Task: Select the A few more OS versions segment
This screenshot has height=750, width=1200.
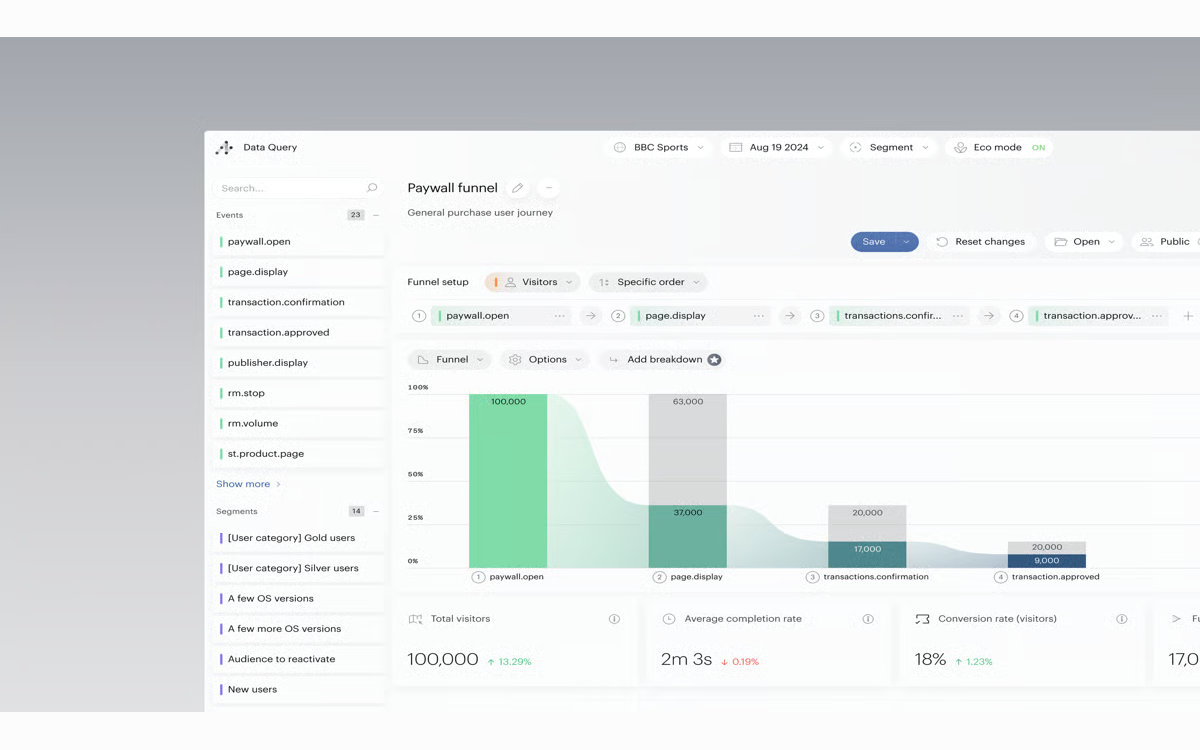Action: pos(299,629)
